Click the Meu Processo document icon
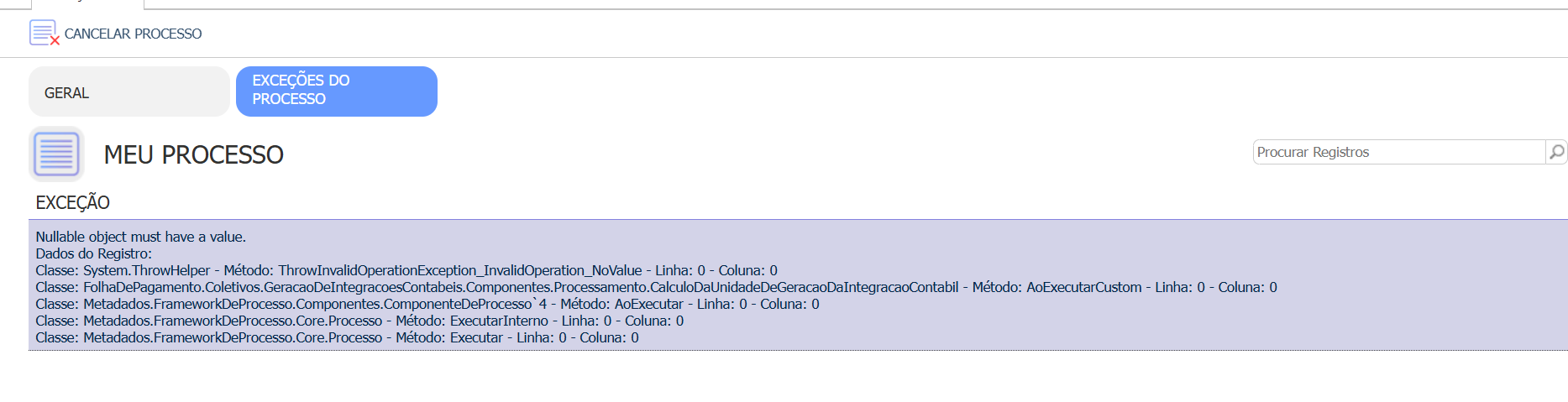 coord(56,154)
